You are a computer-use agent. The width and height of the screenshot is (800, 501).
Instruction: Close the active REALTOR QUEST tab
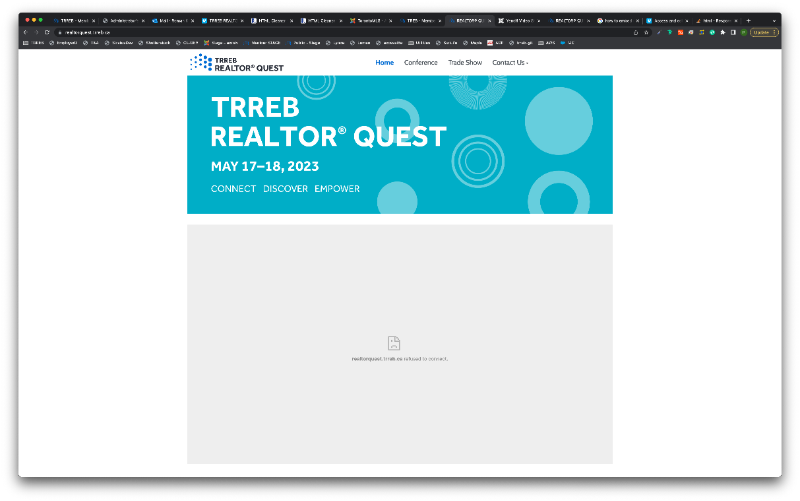click(x=489, y=20)
